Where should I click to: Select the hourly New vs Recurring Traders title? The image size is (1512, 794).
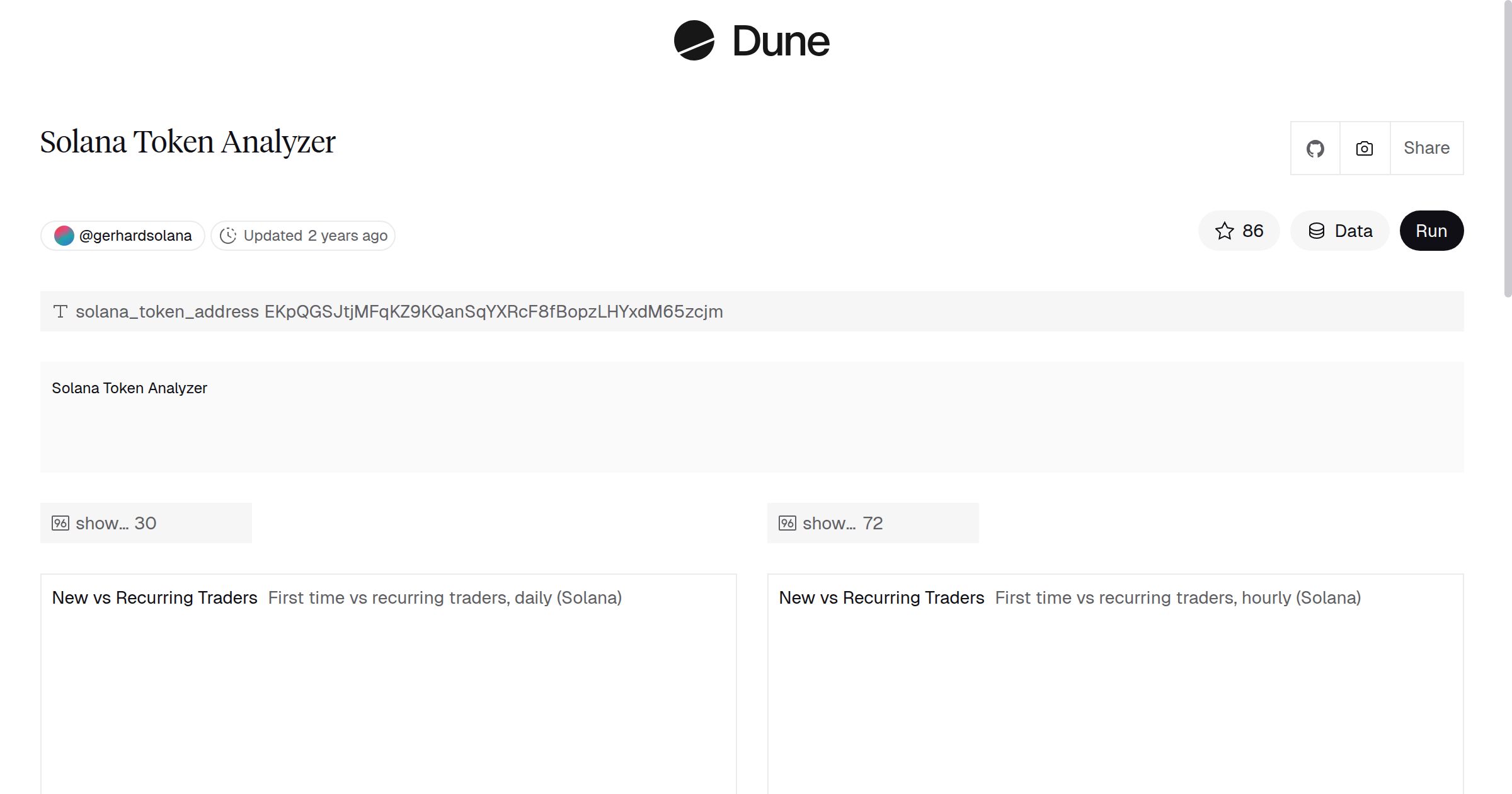(881, 597)
